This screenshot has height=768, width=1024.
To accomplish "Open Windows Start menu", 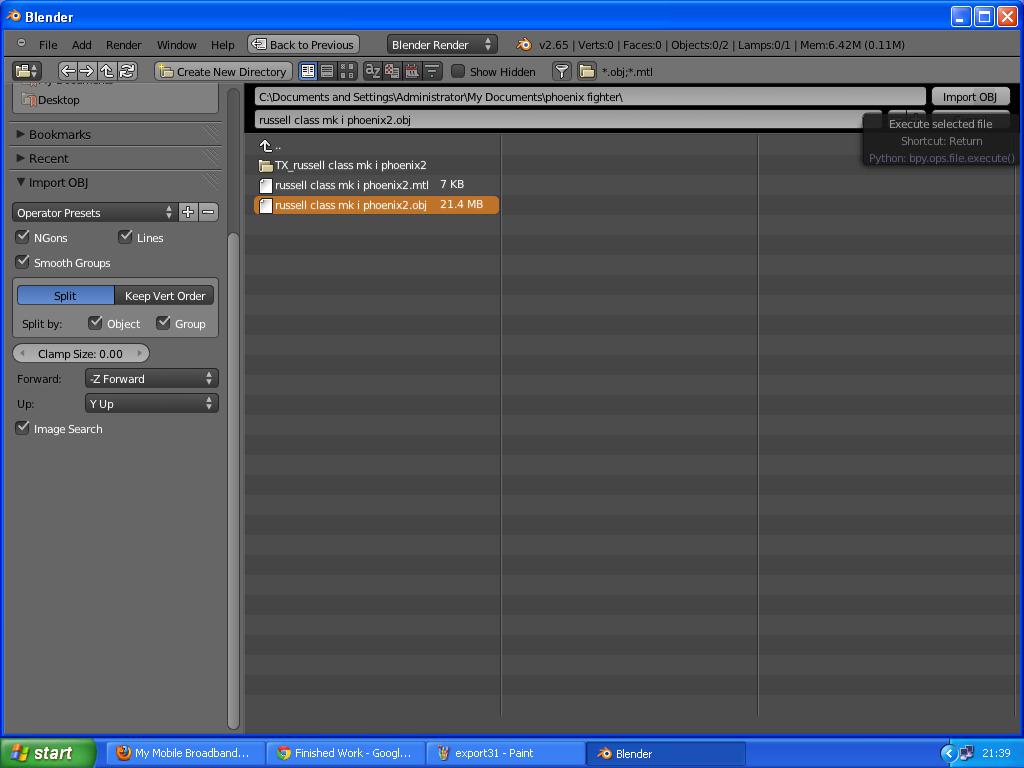I will point(48,753).
